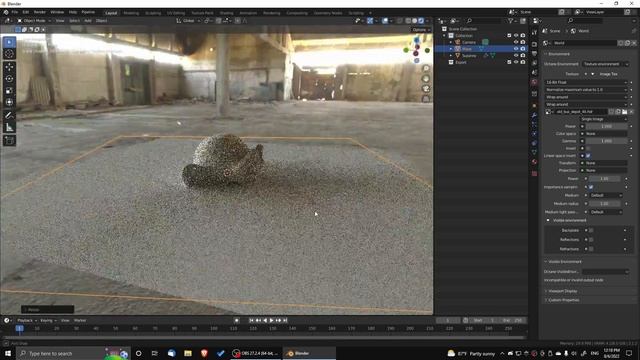This screenshot has height=360, width=640.
Task: Play the timeline animation
Action: click(271, 320)
